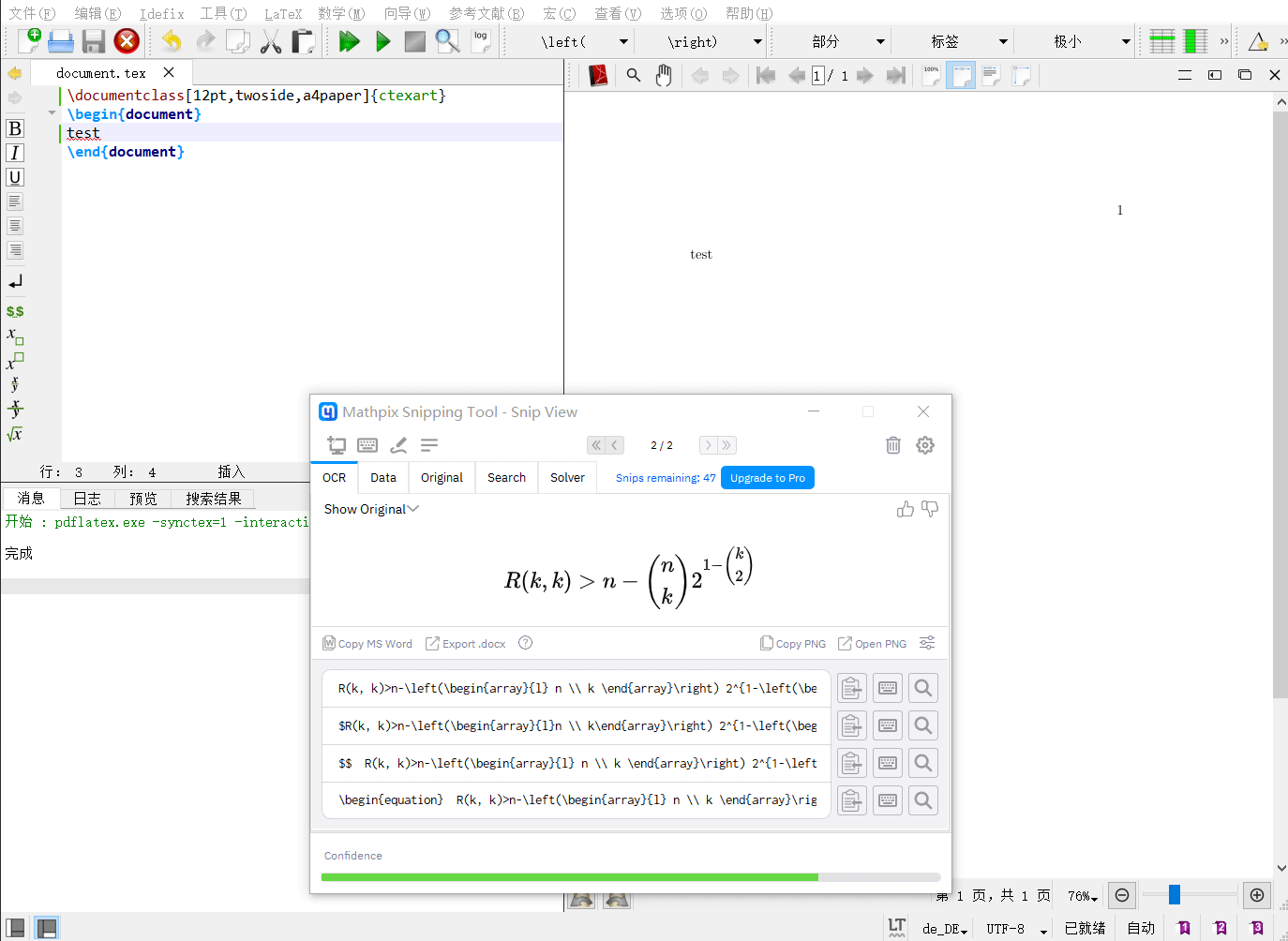Image resolution: width=1288 pixels, height=941 pixels.
Task: Click the Upgrade to Pro button
Action: 768,478
